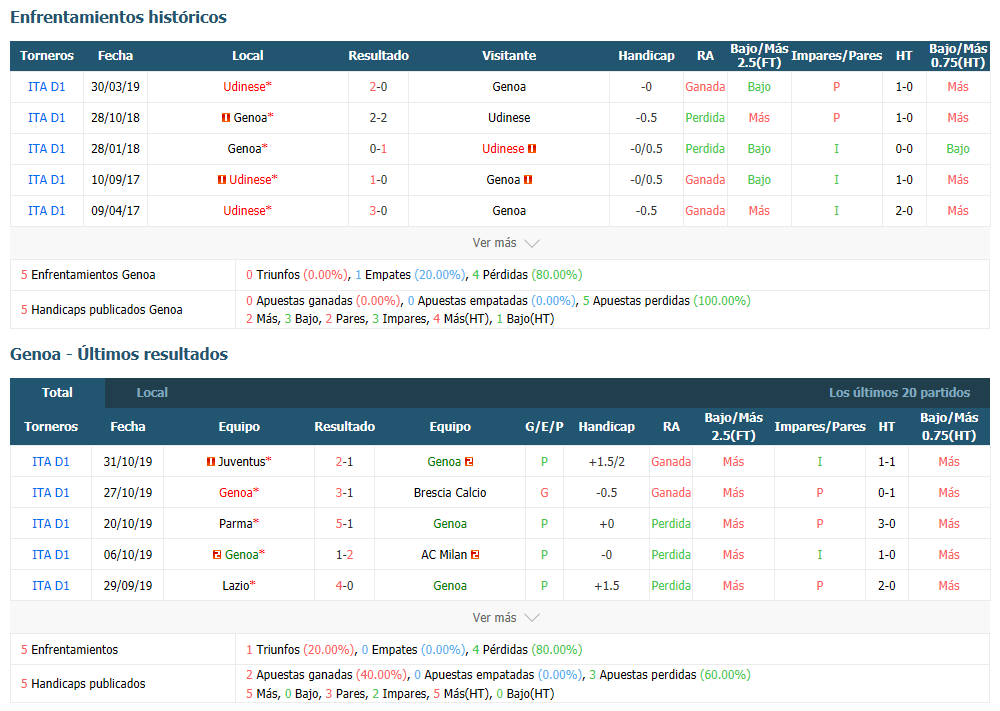Click 'Perdida' in the 28/10/18 row
This screenshot has width=1000, height=711.
(705, 117)
